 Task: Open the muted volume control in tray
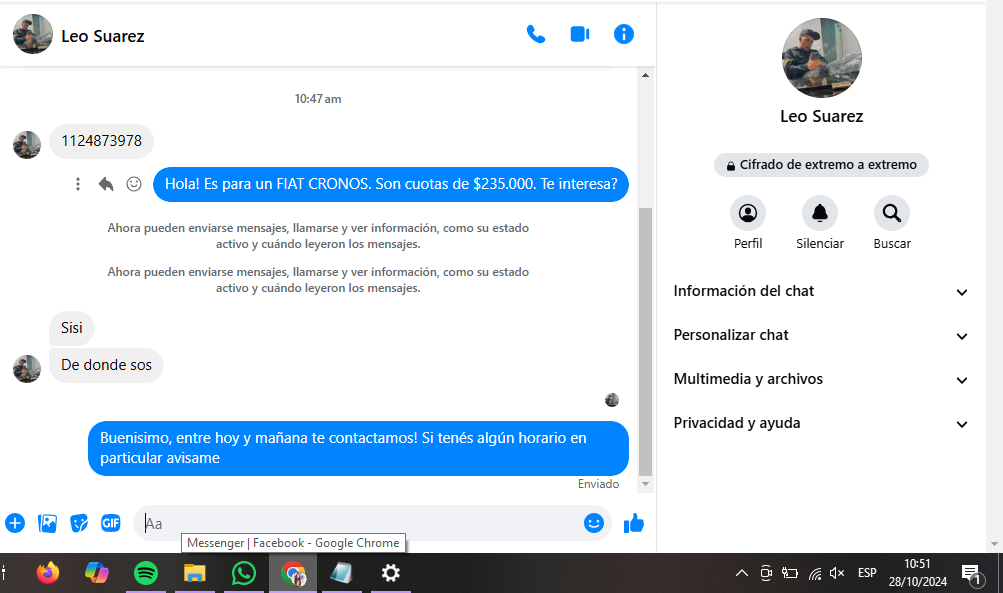click(837, 573)
